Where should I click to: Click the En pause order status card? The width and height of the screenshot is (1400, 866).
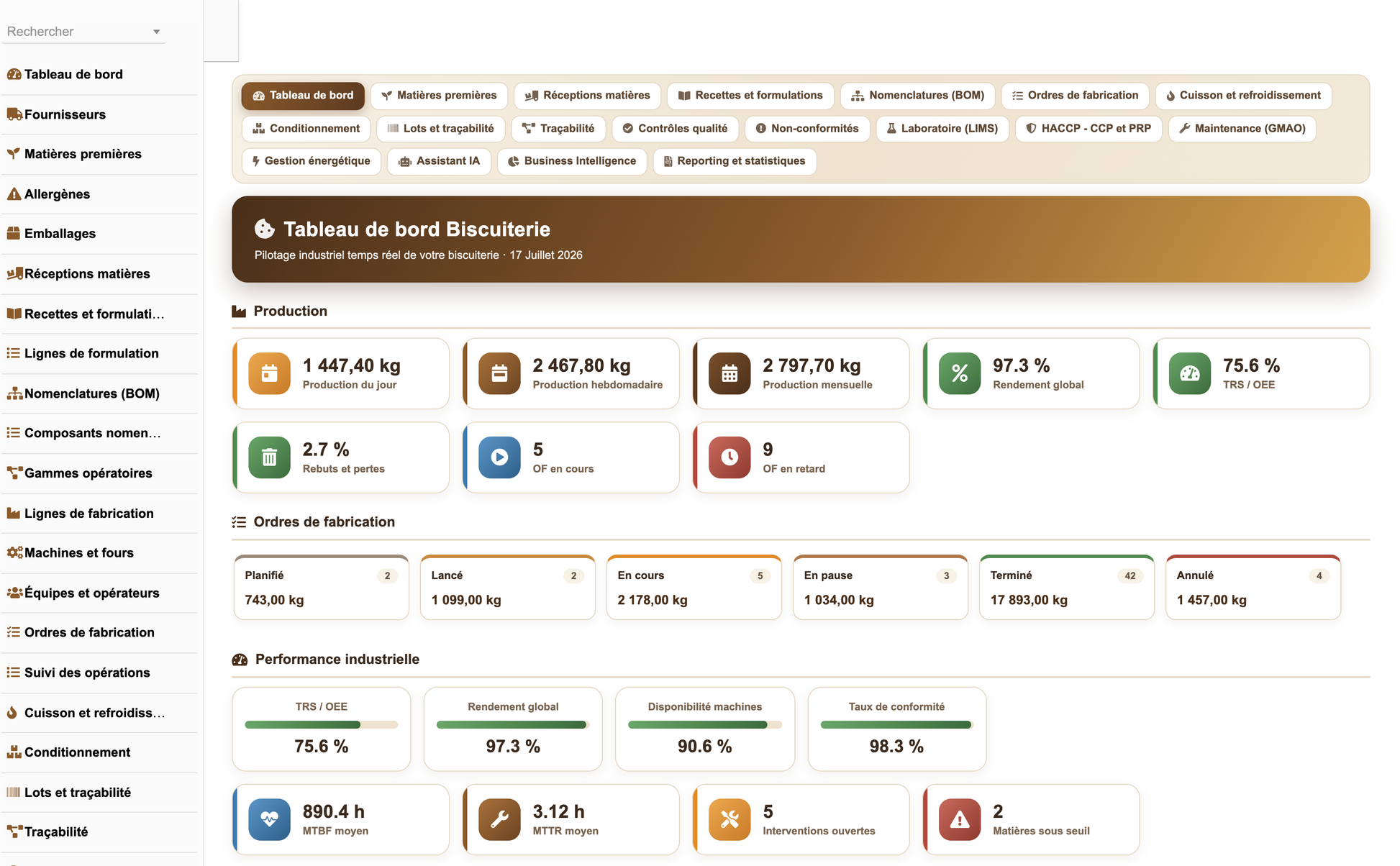pyautogui.click(x=880, y=588)
